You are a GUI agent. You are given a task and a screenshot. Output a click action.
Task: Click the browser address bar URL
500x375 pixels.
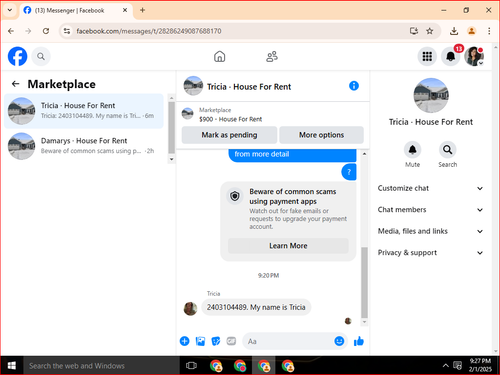149,31
